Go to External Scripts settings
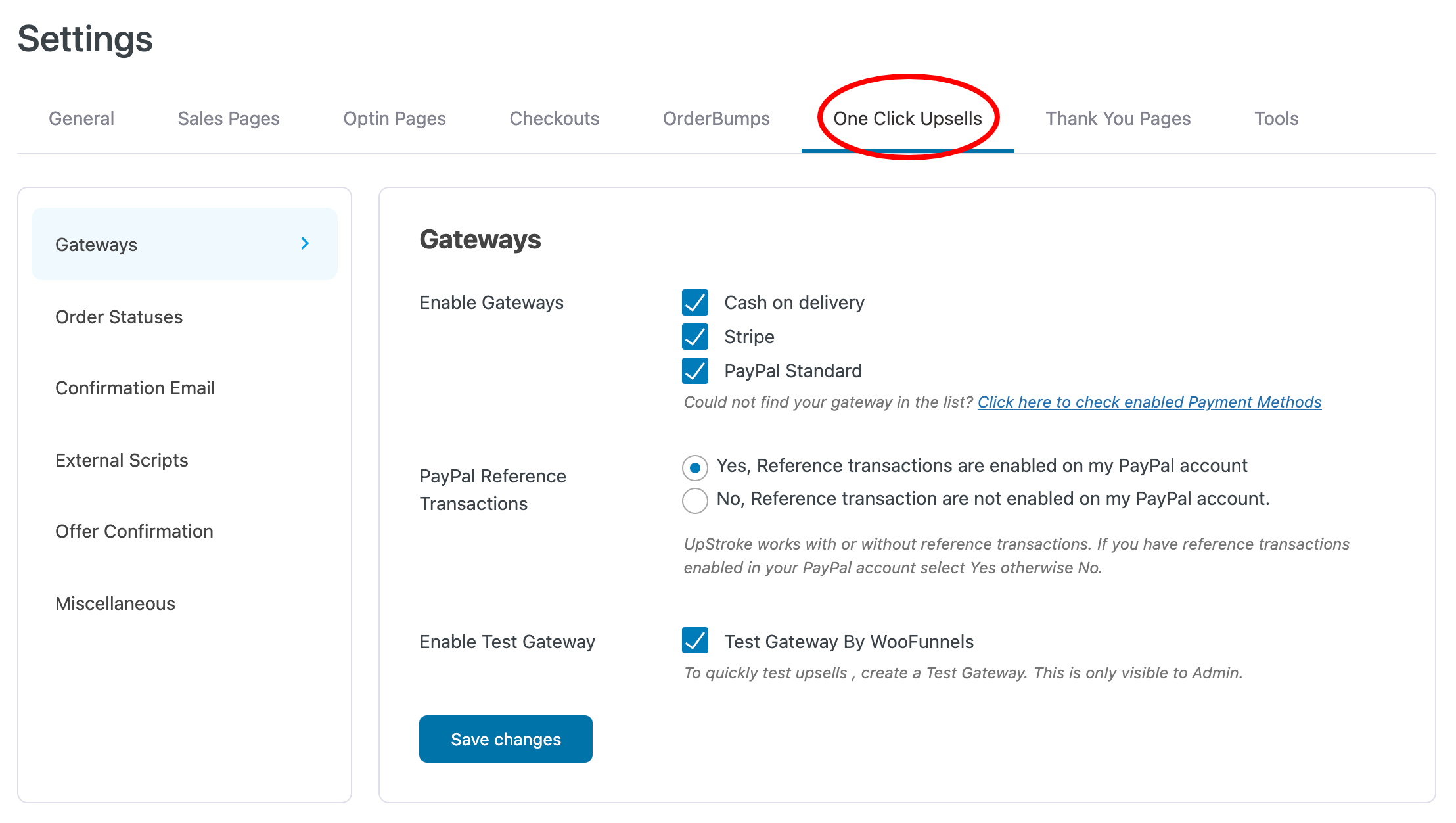The height and width of the screenshot is (823, 1456). pyautogui.click(x=122, y=459)
